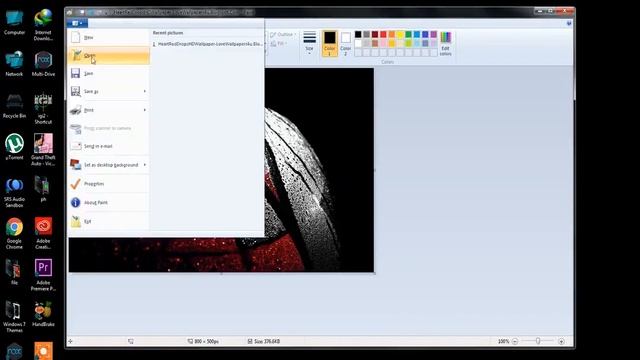Open the Size line thickness dropdown
640x360 pixels.
309,43
